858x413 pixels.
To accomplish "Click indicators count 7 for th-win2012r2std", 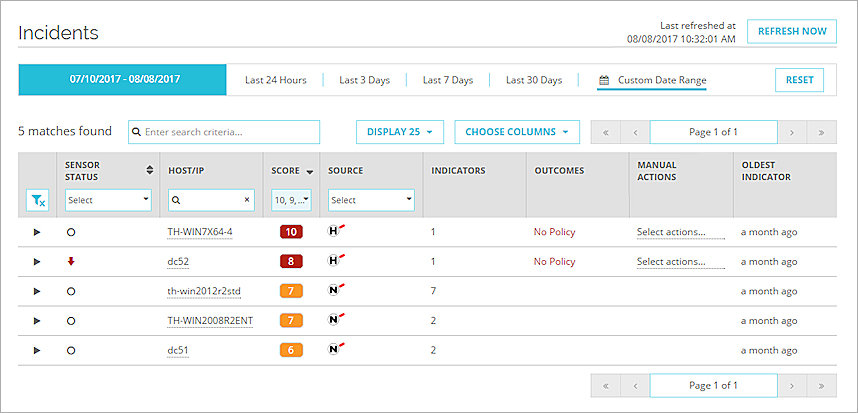I will coord(433,292).
